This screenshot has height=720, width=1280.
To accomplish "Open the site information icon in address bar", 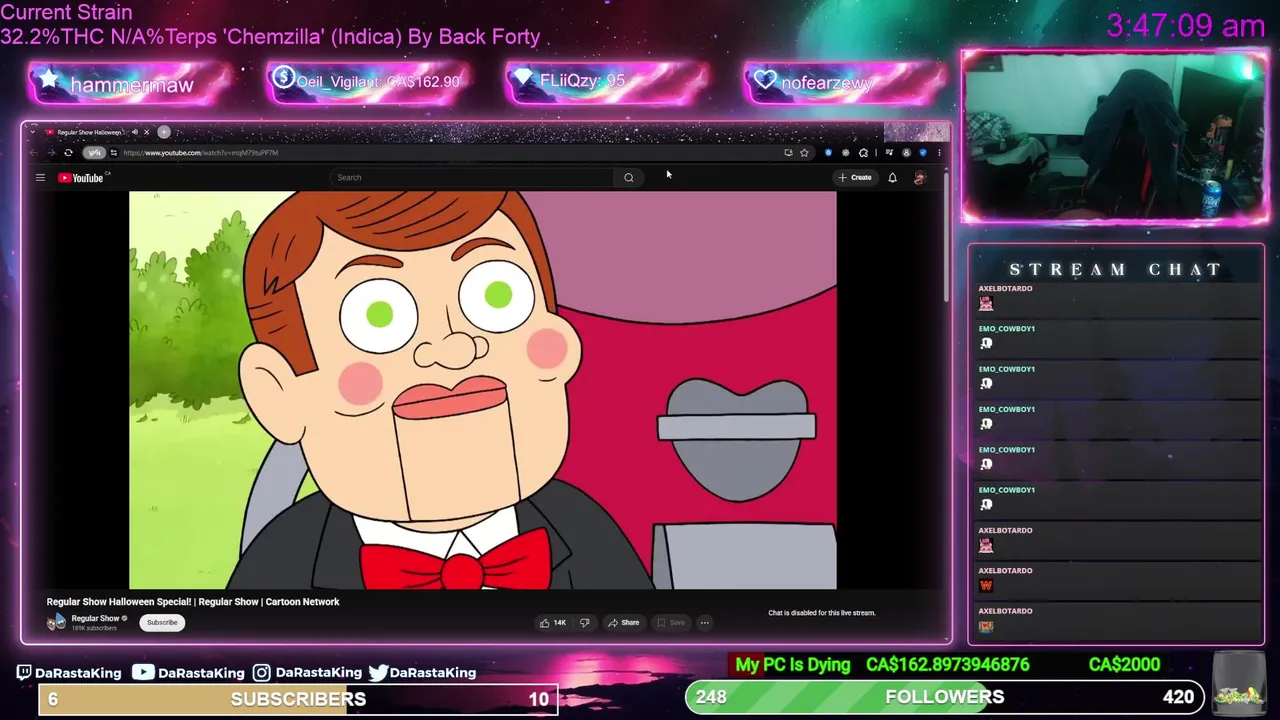I will (x=114, y=153).
